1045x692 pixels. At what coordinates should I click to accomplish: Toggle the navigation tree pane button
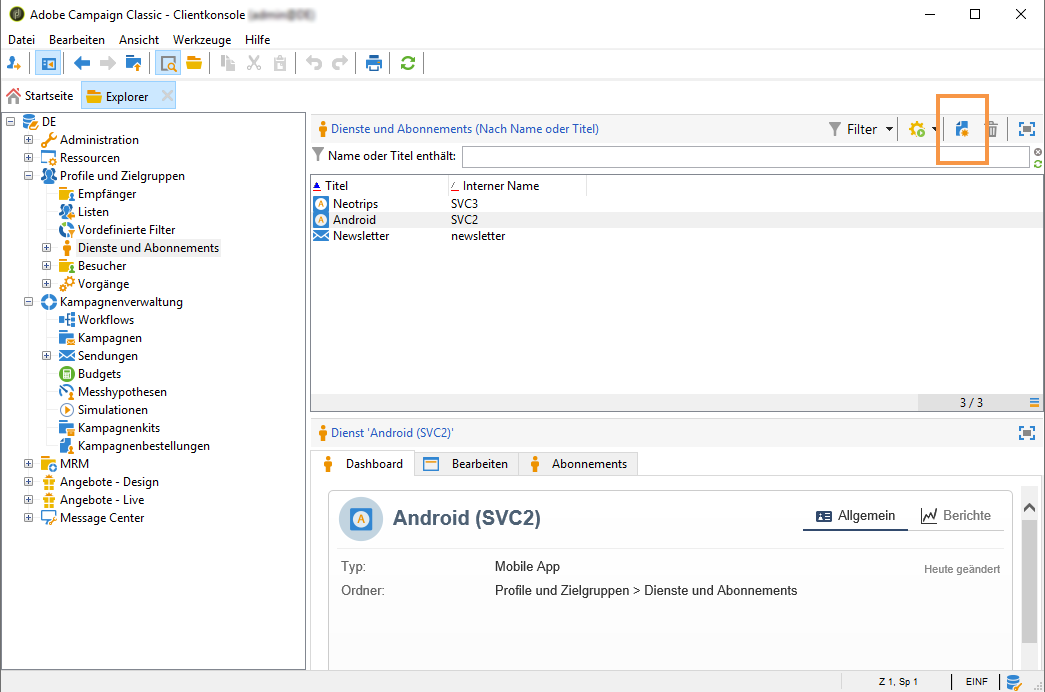pos(48,63)
